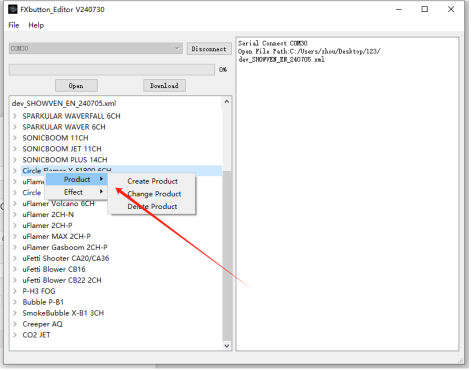The image size is (471, 370).
Task: Select Bubble P-B1 in the tree
Action: [x=43, y=302]
